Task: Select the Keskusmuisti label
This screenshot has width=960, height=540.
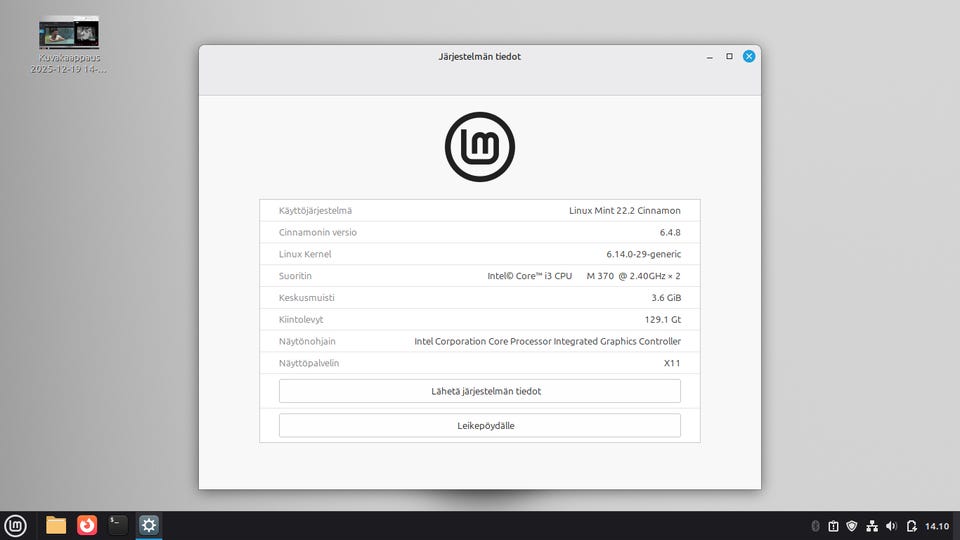Action: click(x=306, y=298)
